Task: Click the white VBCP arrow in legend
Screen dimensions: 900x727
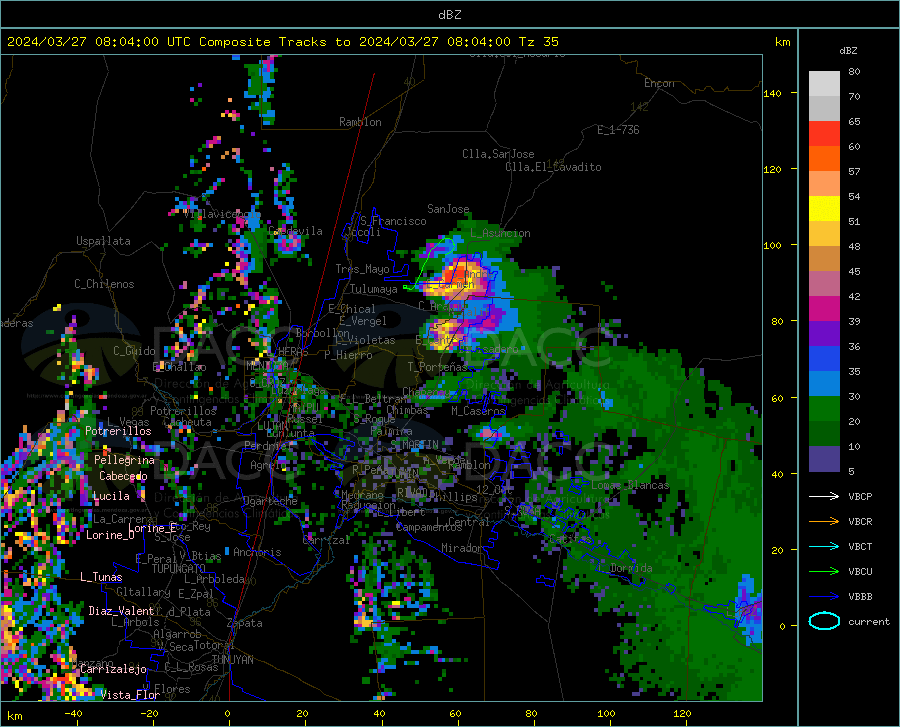Action: click(824, 496)
